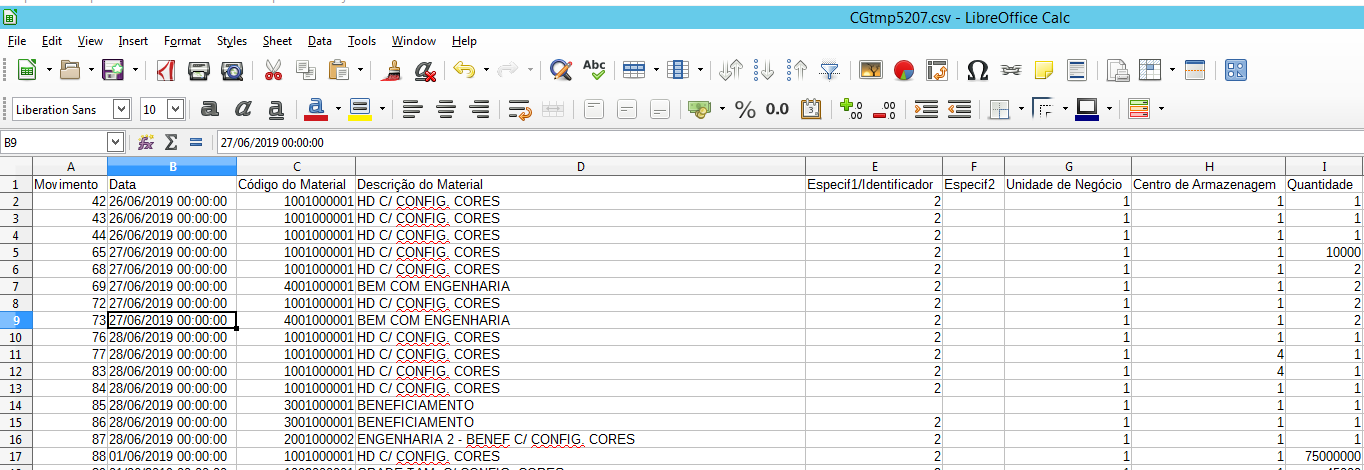Open the Data menu

click(320, 41)
